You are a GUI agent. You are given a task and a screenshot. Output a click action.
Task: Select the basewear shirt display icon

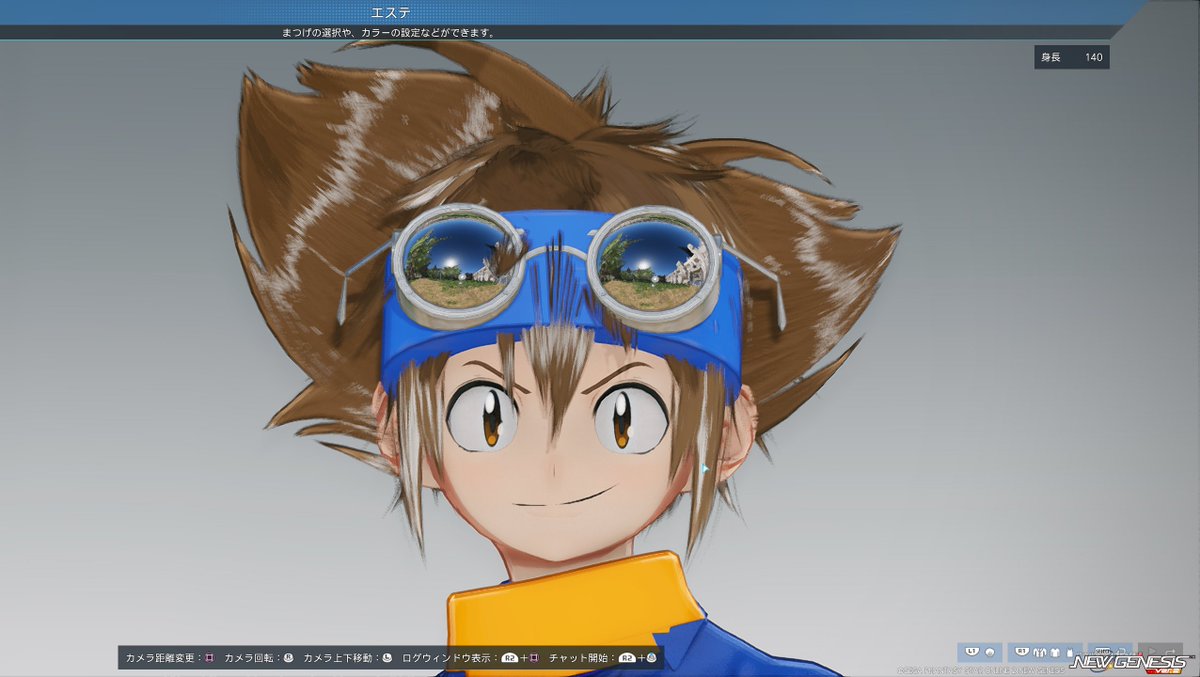tap(1055, 652)
